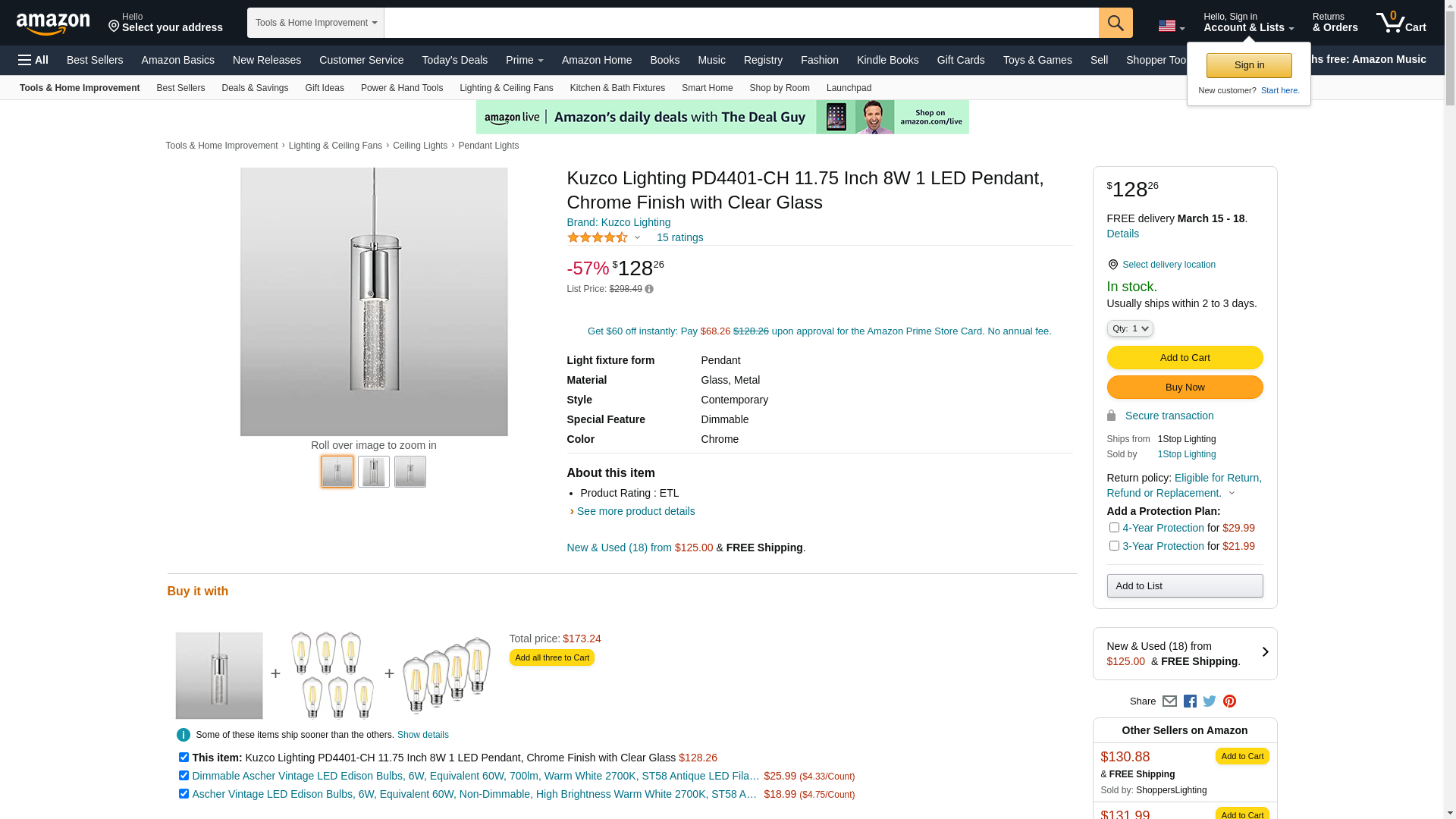
Task: Select Lighting & Ceiling Fans subnav item
Action: (506, 88)
